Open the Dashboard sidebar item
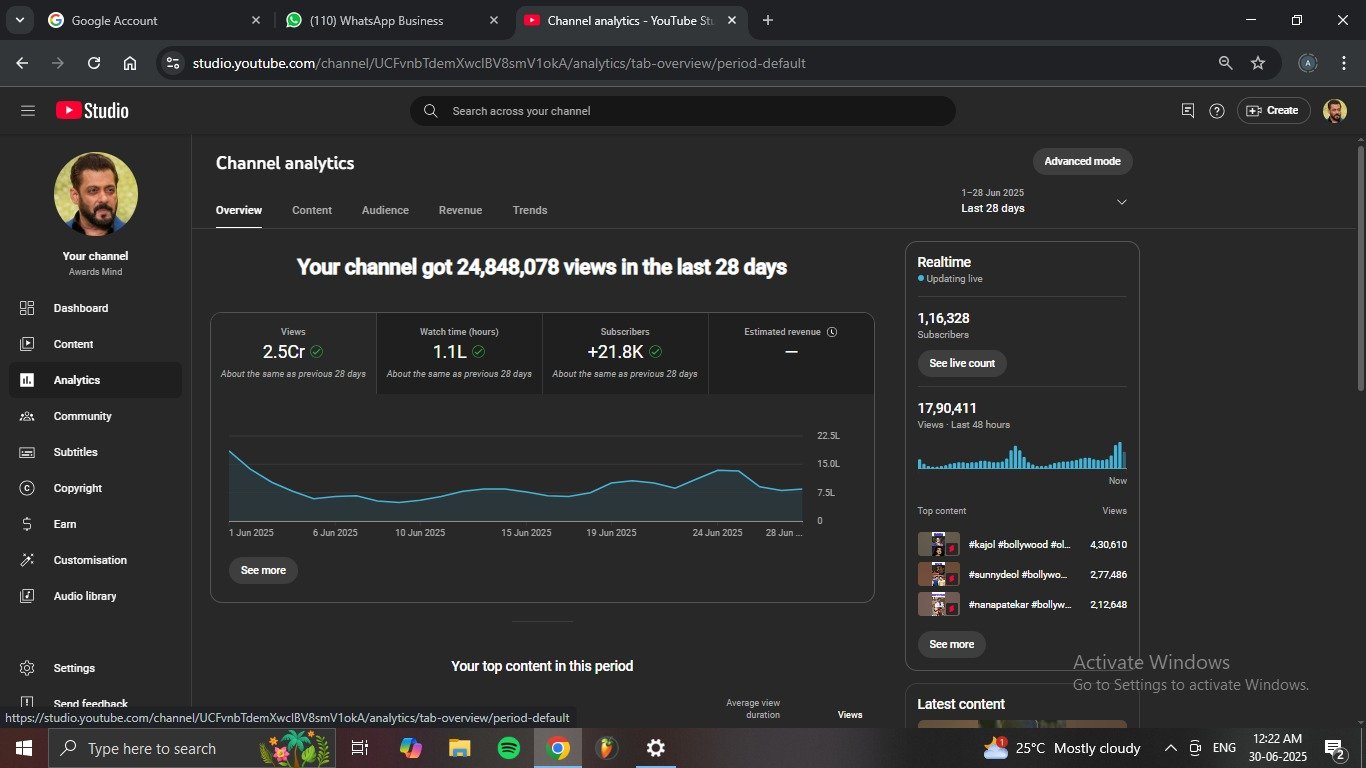Viewport: 1366px width, 768px height. 95,308
